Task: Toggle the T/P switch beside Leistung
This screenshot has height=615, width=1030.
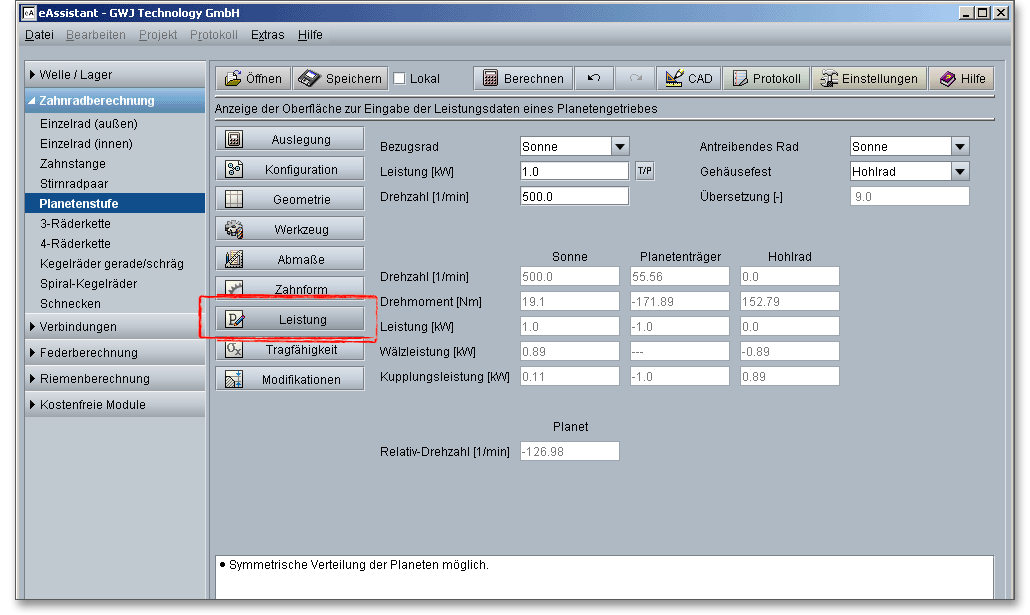Action: tap(645, 171)
